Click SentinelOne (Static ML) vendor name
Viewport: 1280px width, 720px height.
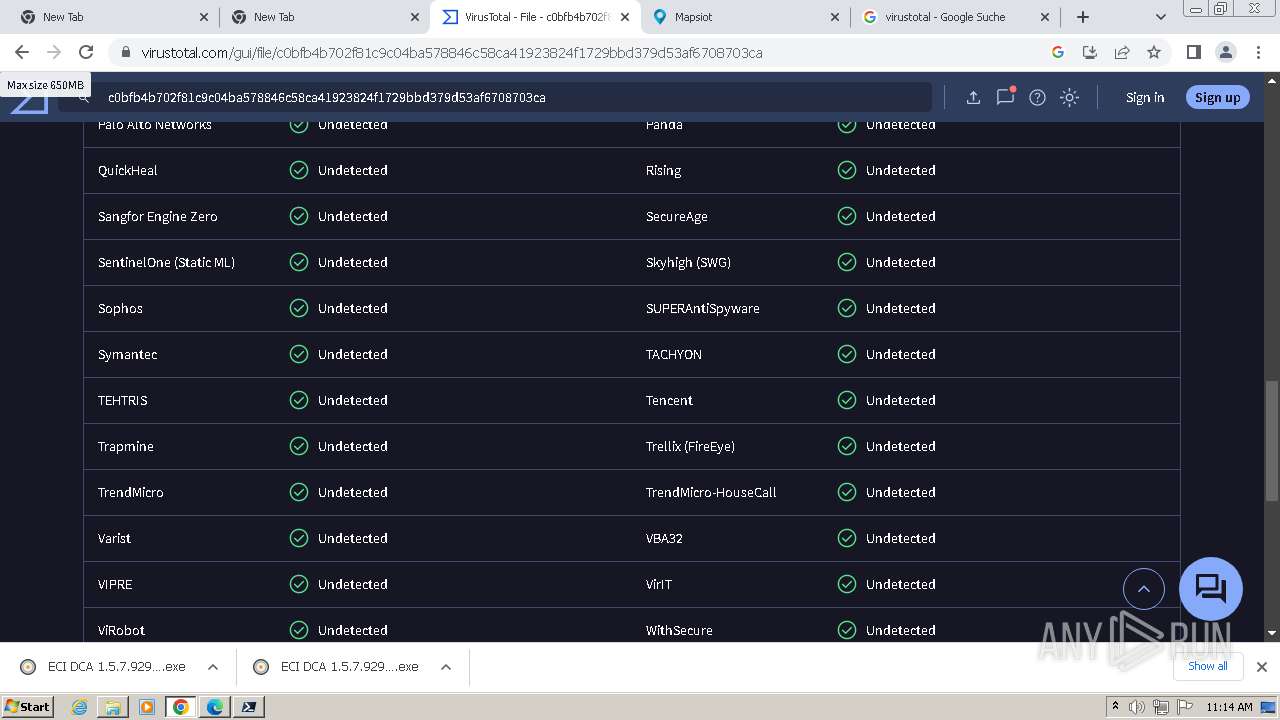166,262
